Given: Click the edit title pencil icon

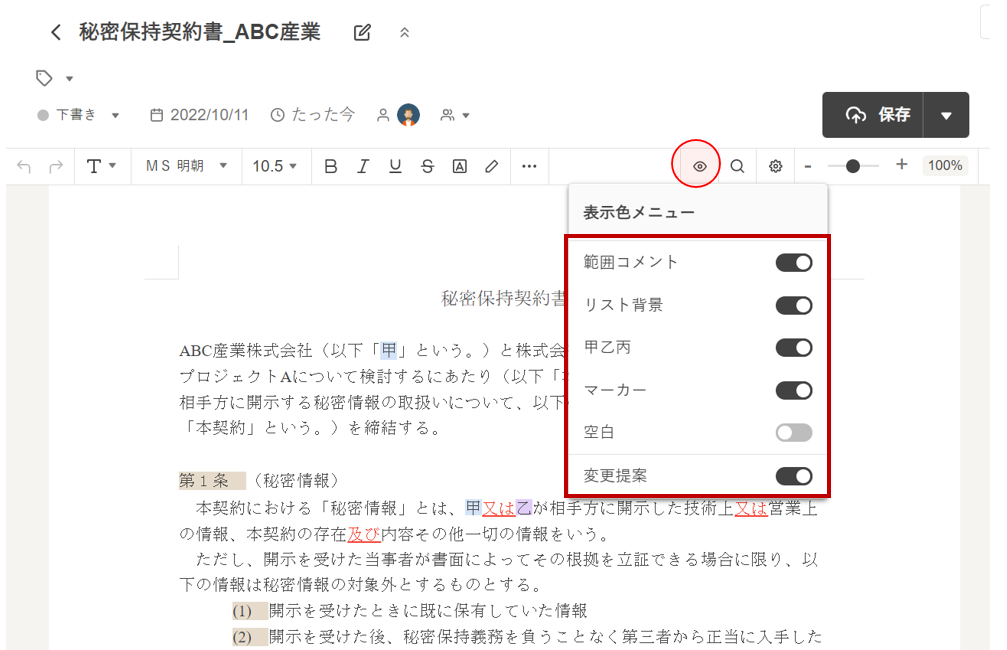Looking at the screenshot, I should pyautogui.click(x=362, y=33).
